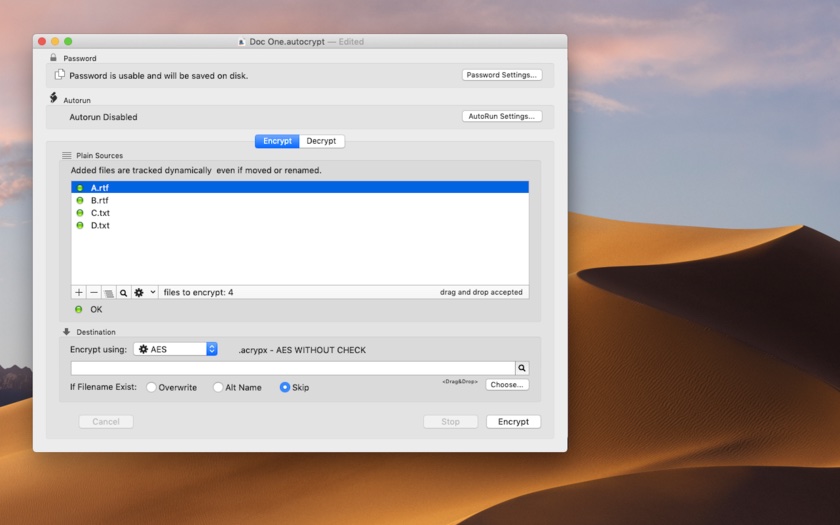Switch to the Decrypt tab
This screenshot has width=840, height=525.
(321, 141)
